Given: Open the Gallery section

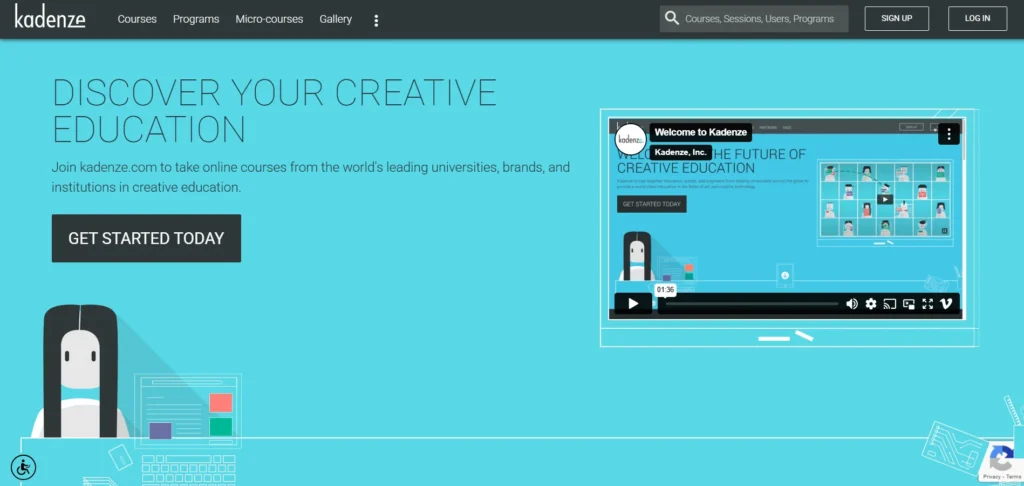Looking at the screenshot, I should point(335,19).
